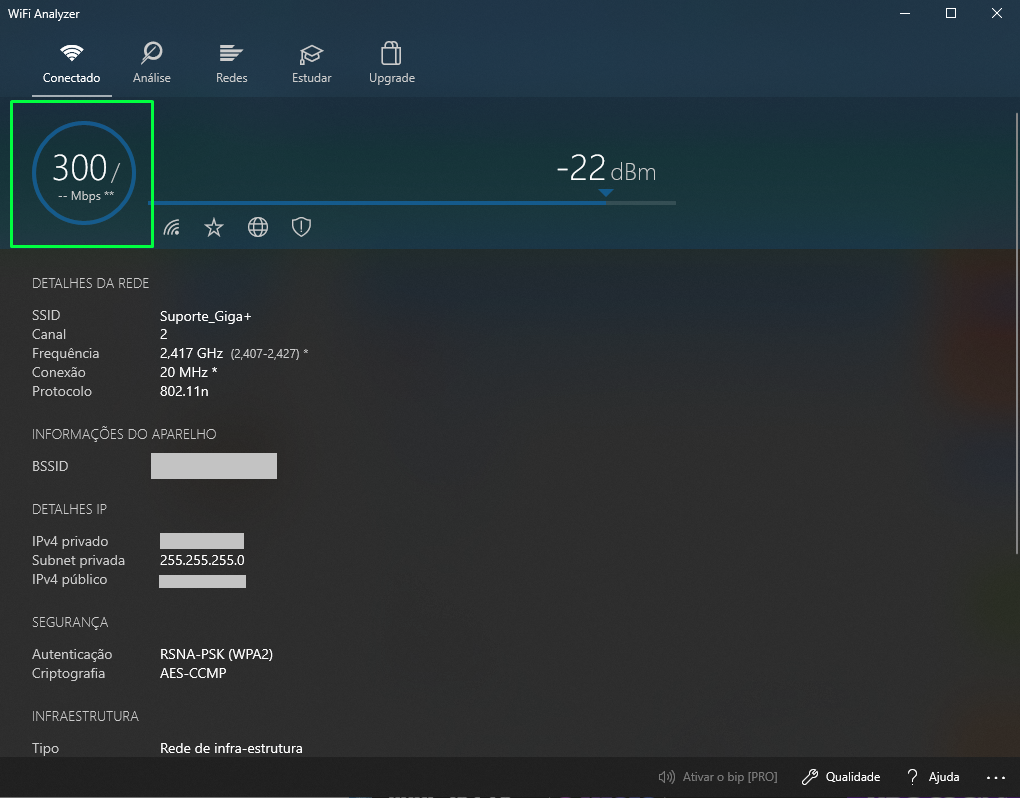This screenshot has width=1020, height=798.
Task: Open the Estudar graduation cap tab
Action: [311, 63]
